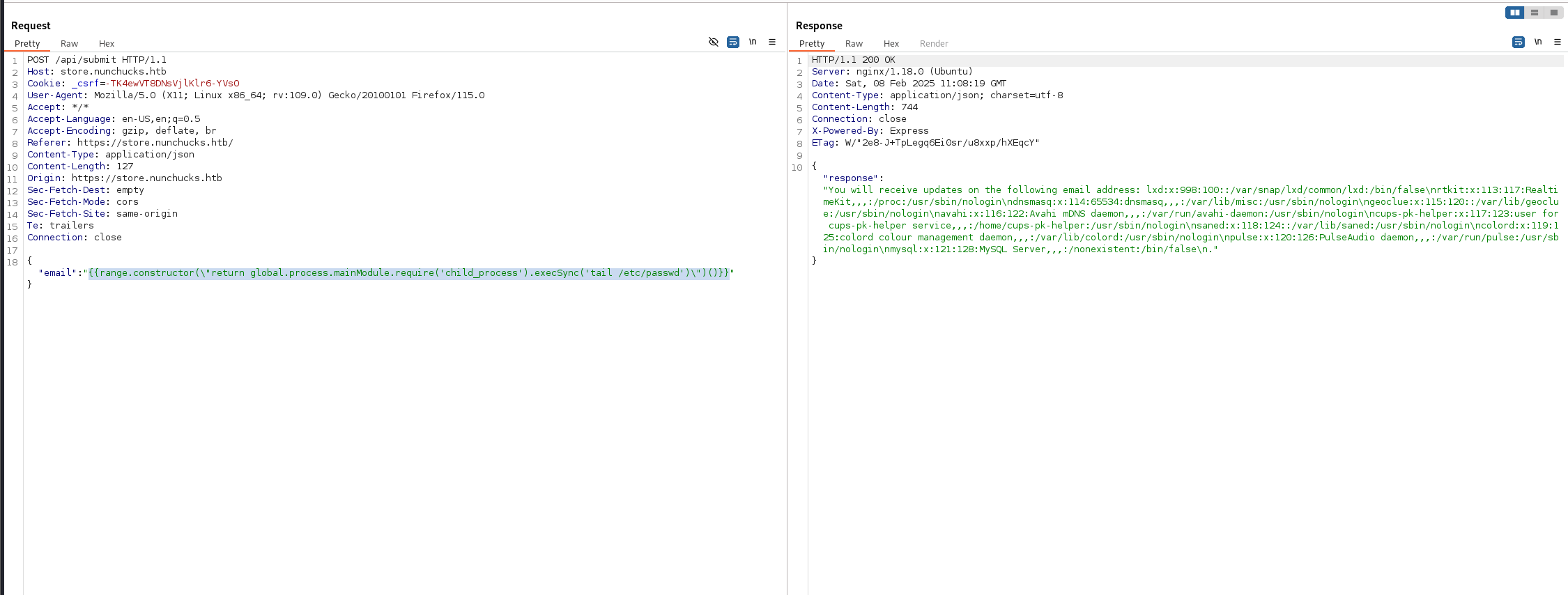Switch Request view to Raw tab
Image resolution: width=1568 pixels, height=595 pixels.
coord(69,43)
